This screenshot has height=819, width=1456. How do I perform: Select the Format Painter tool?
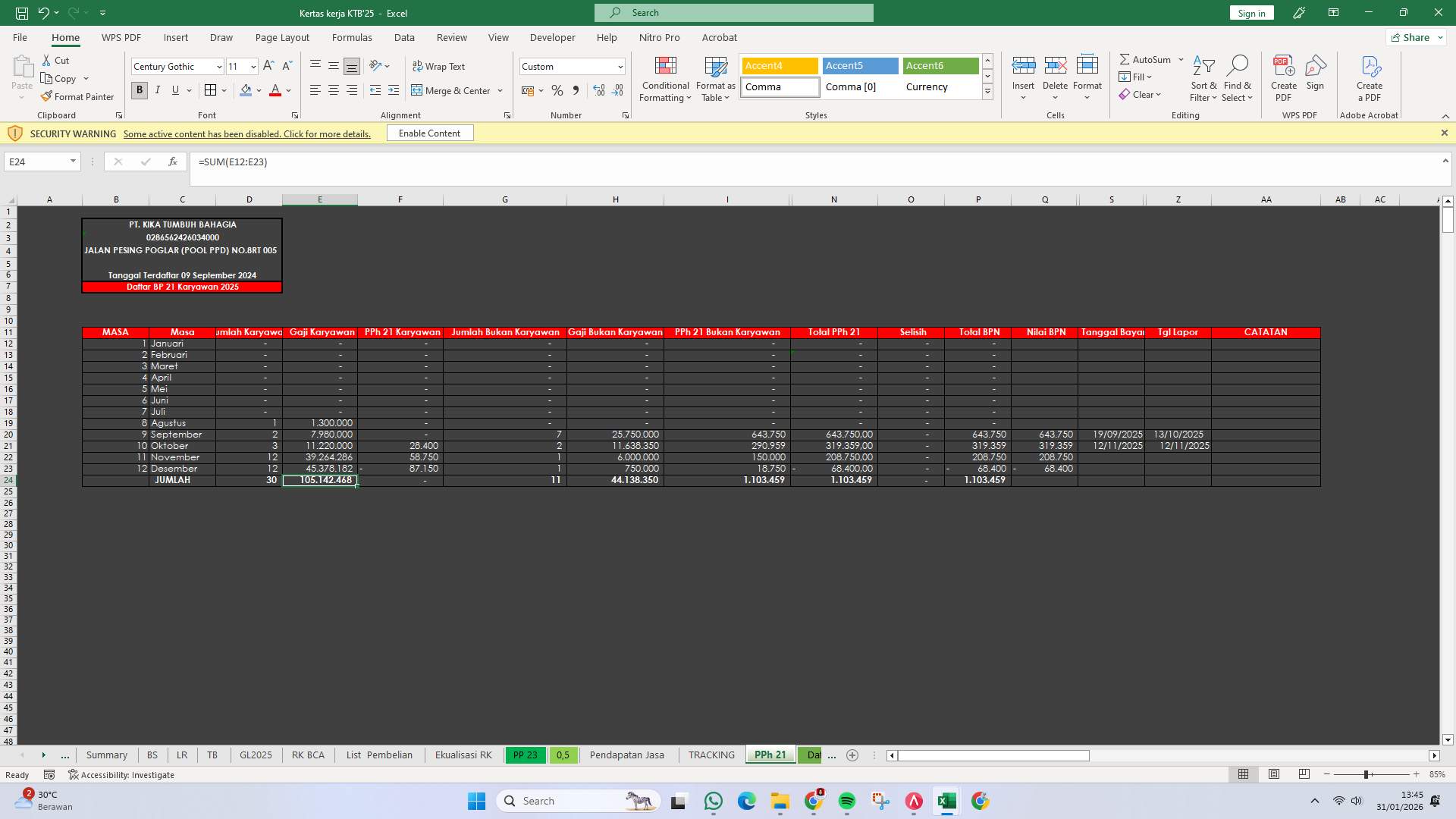77,96
